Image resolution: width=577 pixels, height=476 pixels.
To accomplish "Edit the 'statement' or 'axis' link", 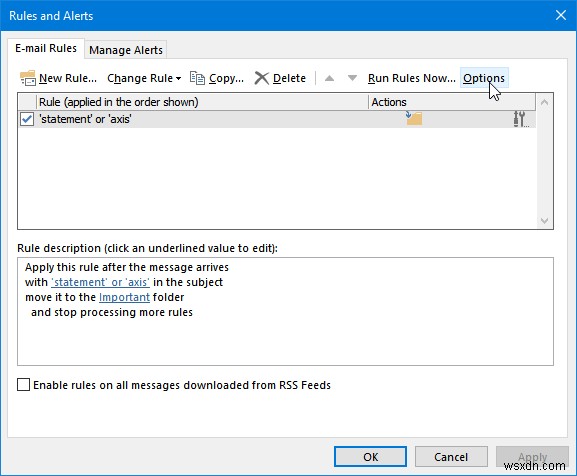I will click(100, 282).
